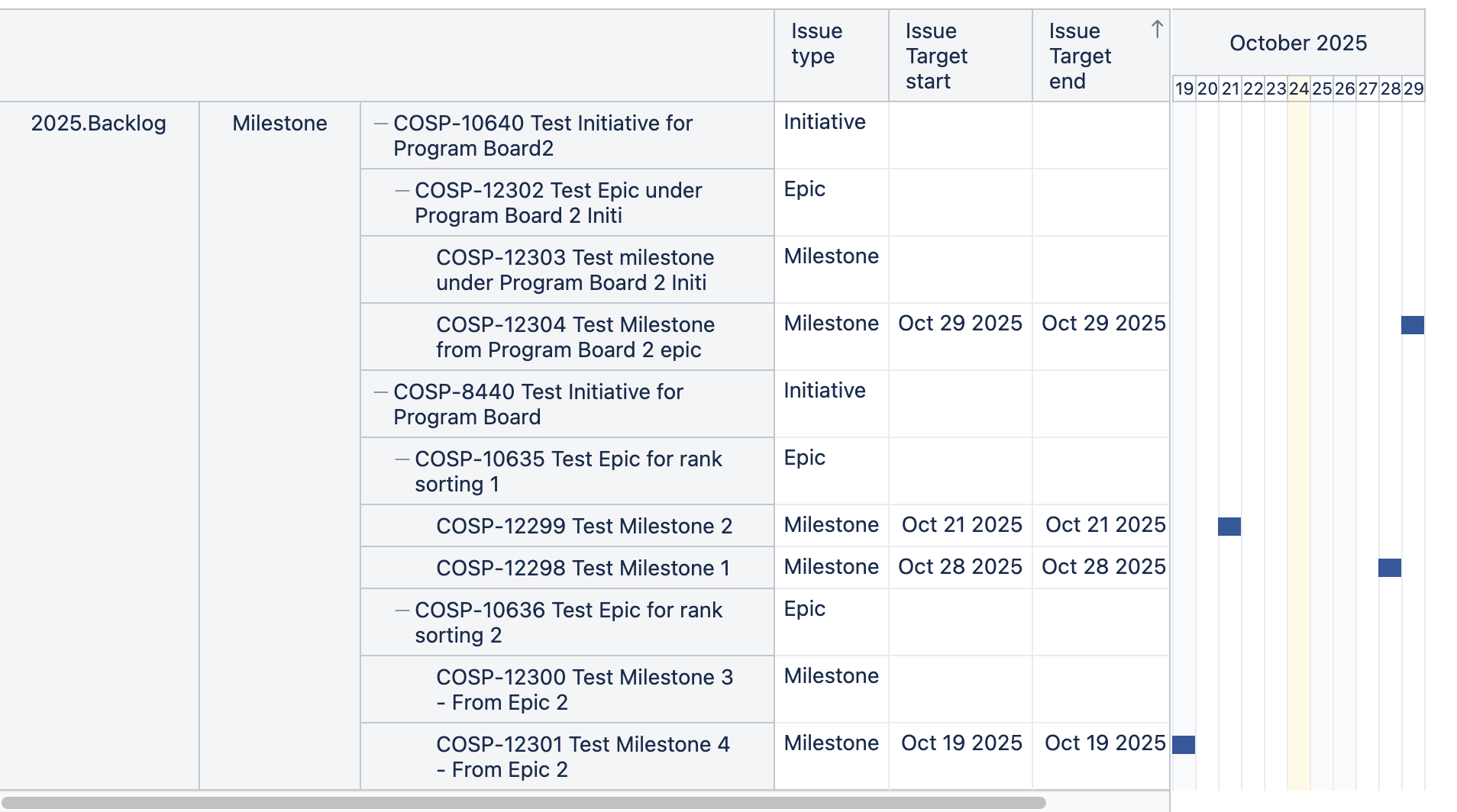The width and height of the screenshot is (1457, 812).
Task: Collapse COSP-10640 Test Initiative row
Action: 380,124
